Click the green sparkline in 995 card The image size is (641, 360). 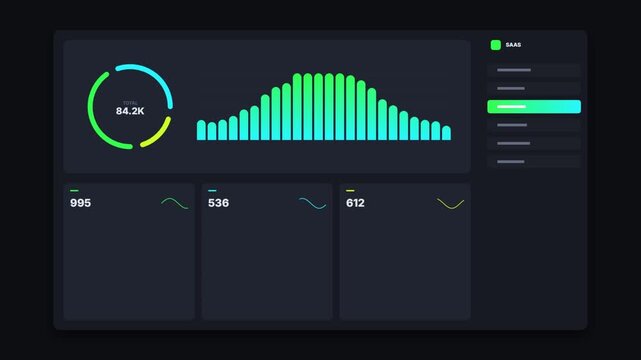175,203
